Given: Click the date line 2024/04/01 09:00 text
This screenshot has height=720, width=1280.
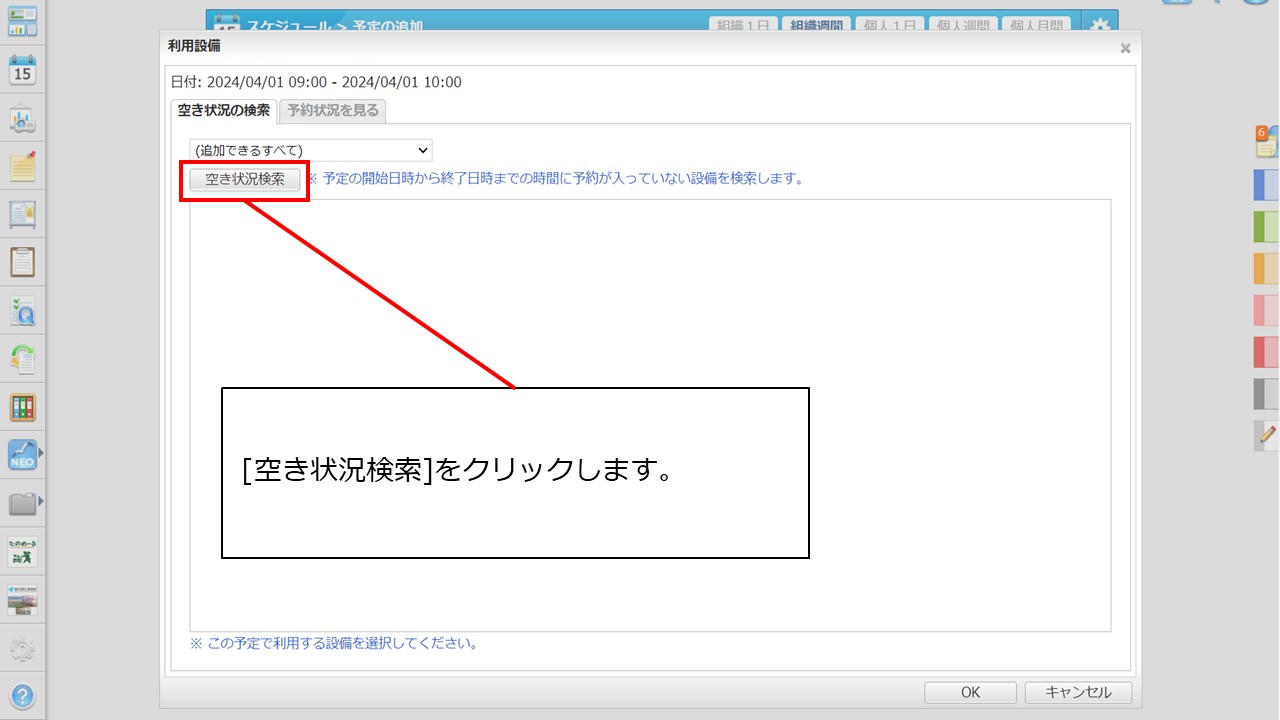Looking at the screenshot, I should [x=316, y=82].
